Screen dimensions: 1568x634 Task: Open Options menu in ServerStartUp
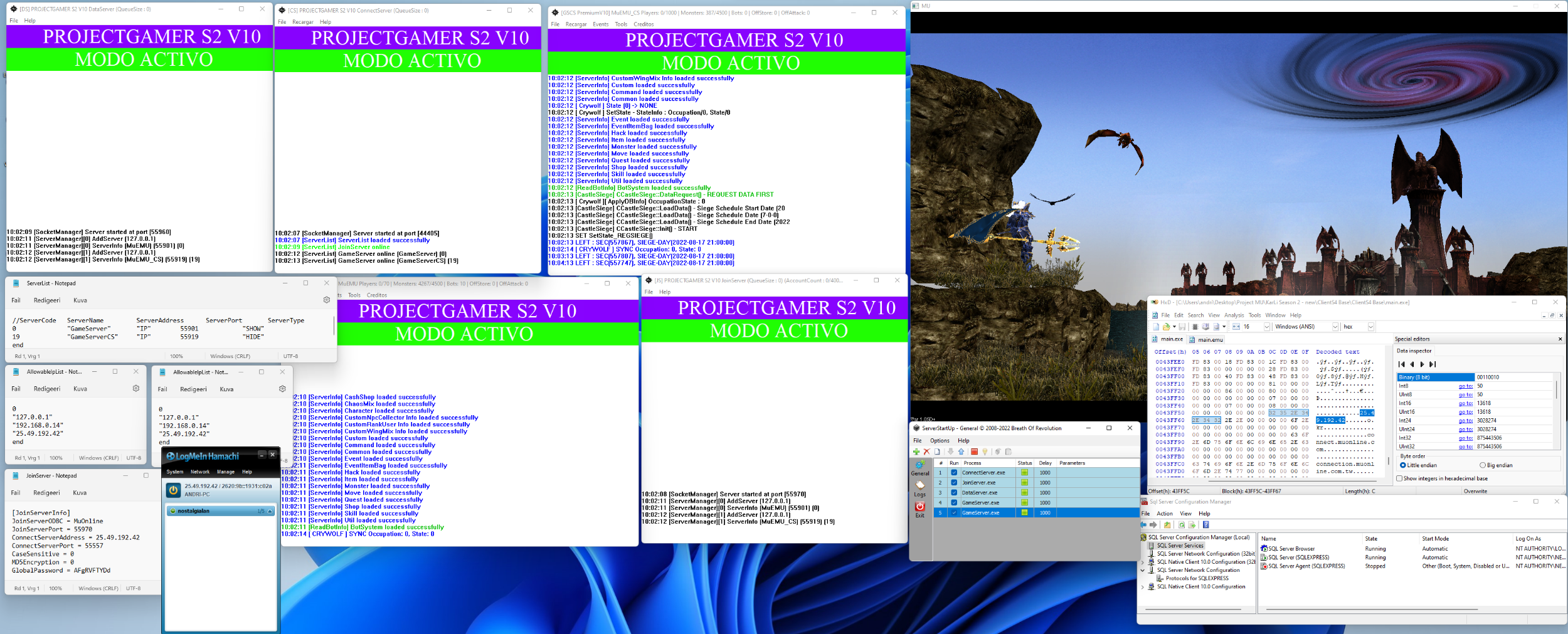click(940, 441)
